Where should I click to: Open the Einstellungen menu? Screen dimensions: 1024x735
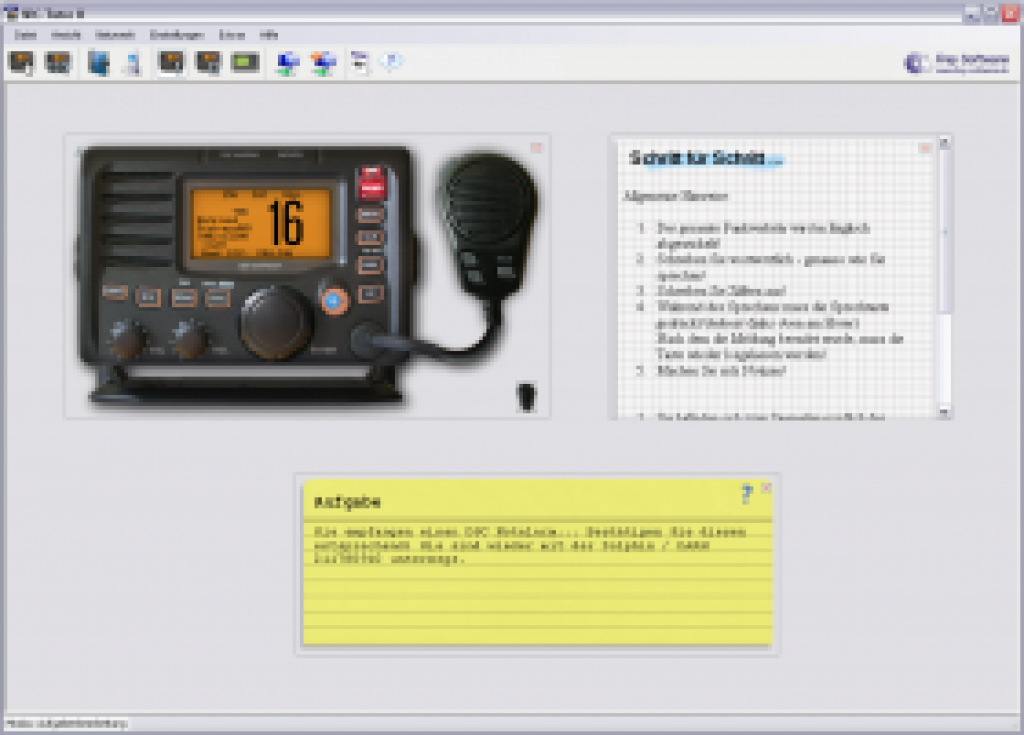[x=176, y=35]
